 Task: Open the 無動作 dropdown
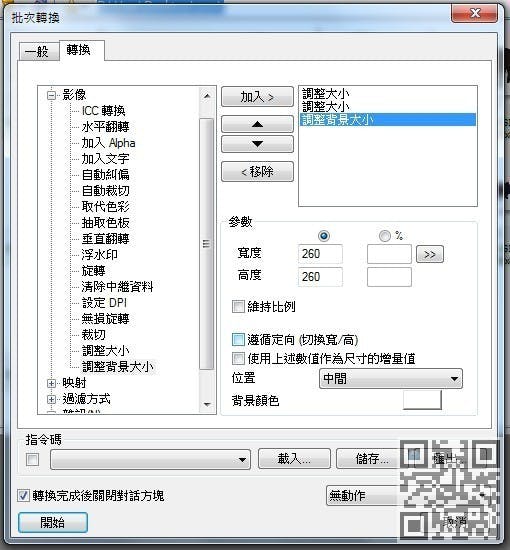(407, 496)
